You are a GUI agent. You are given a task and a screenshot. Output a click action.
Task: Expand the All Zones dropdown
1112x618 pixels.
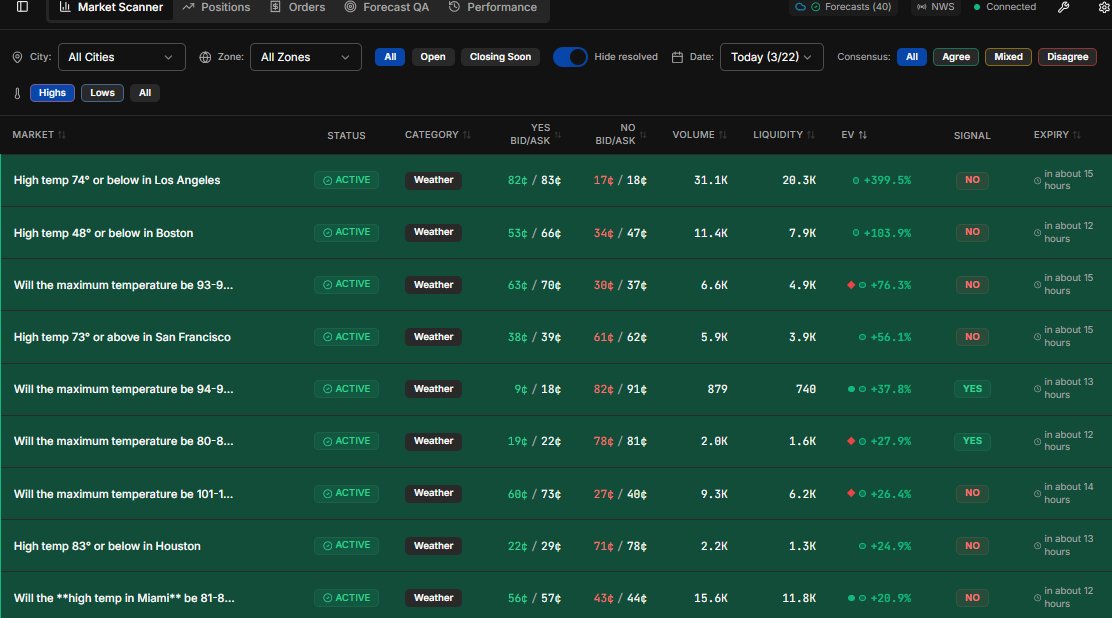(x=306, y=57)
